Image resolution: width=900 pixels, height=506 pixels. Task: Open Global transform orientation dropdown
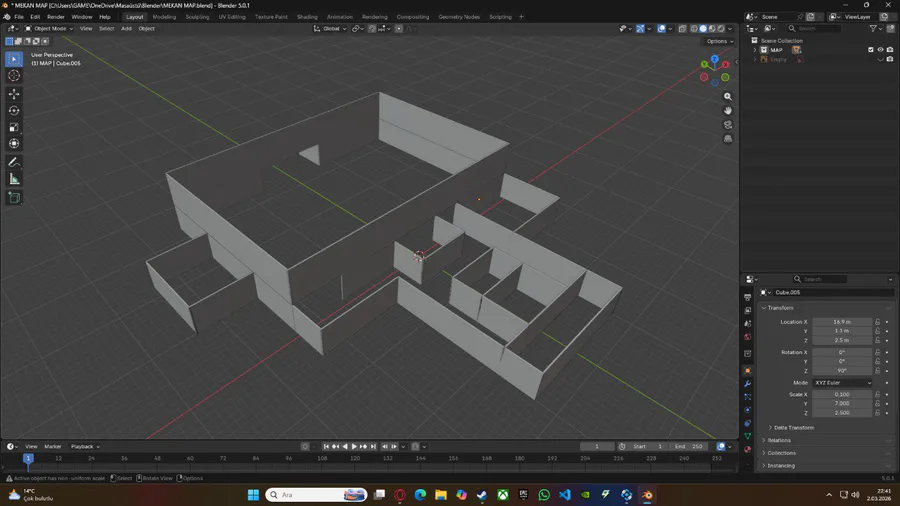click(330, 28)
